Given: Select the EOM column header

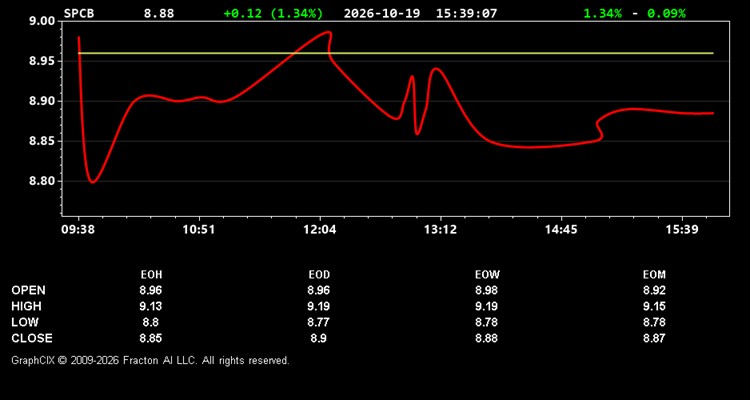Looking at the screenshot, I should point(654,275).
